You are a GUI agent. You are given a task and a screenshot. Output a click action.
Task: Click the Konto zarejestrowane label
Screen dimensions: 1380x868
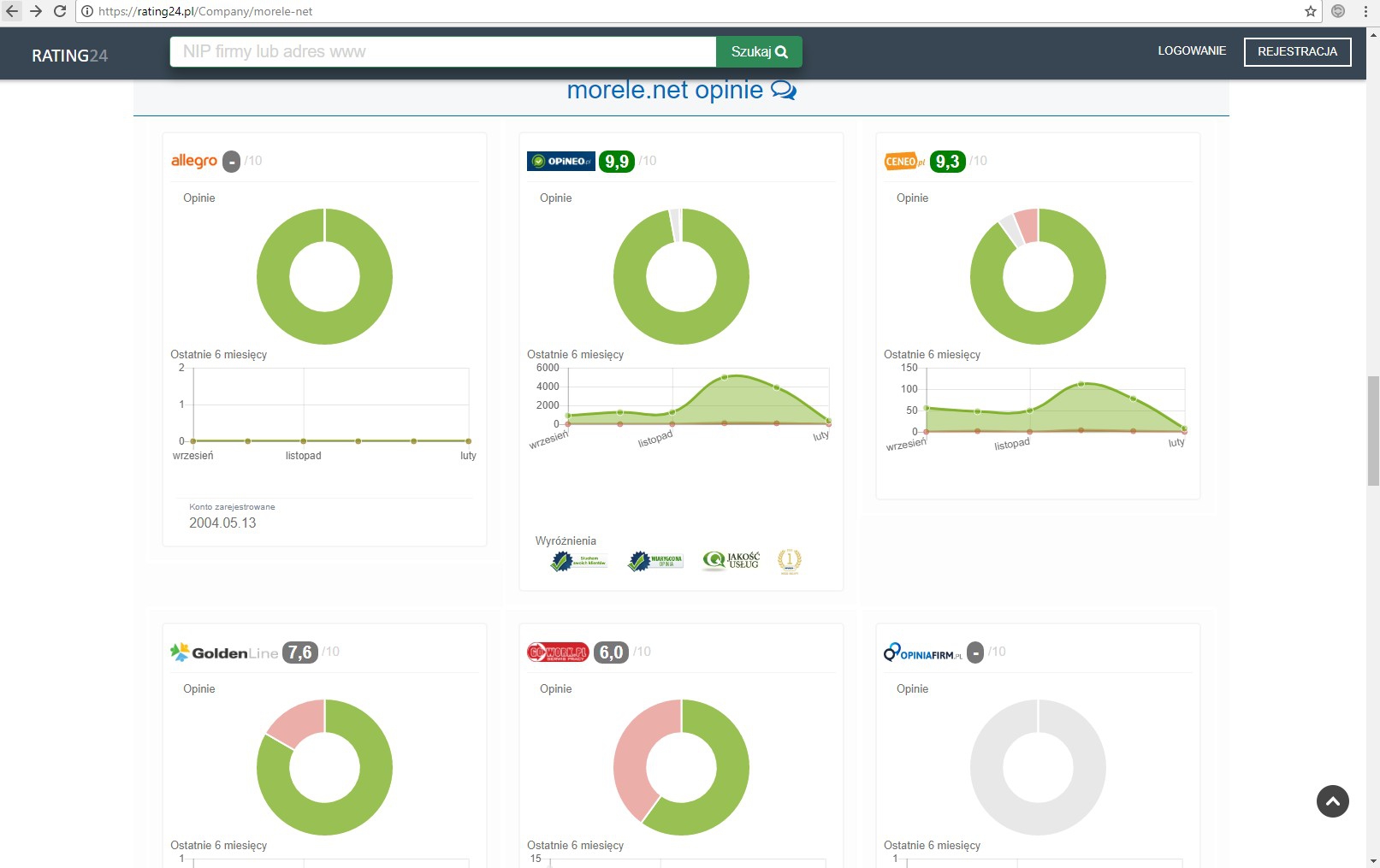(232, 507)
